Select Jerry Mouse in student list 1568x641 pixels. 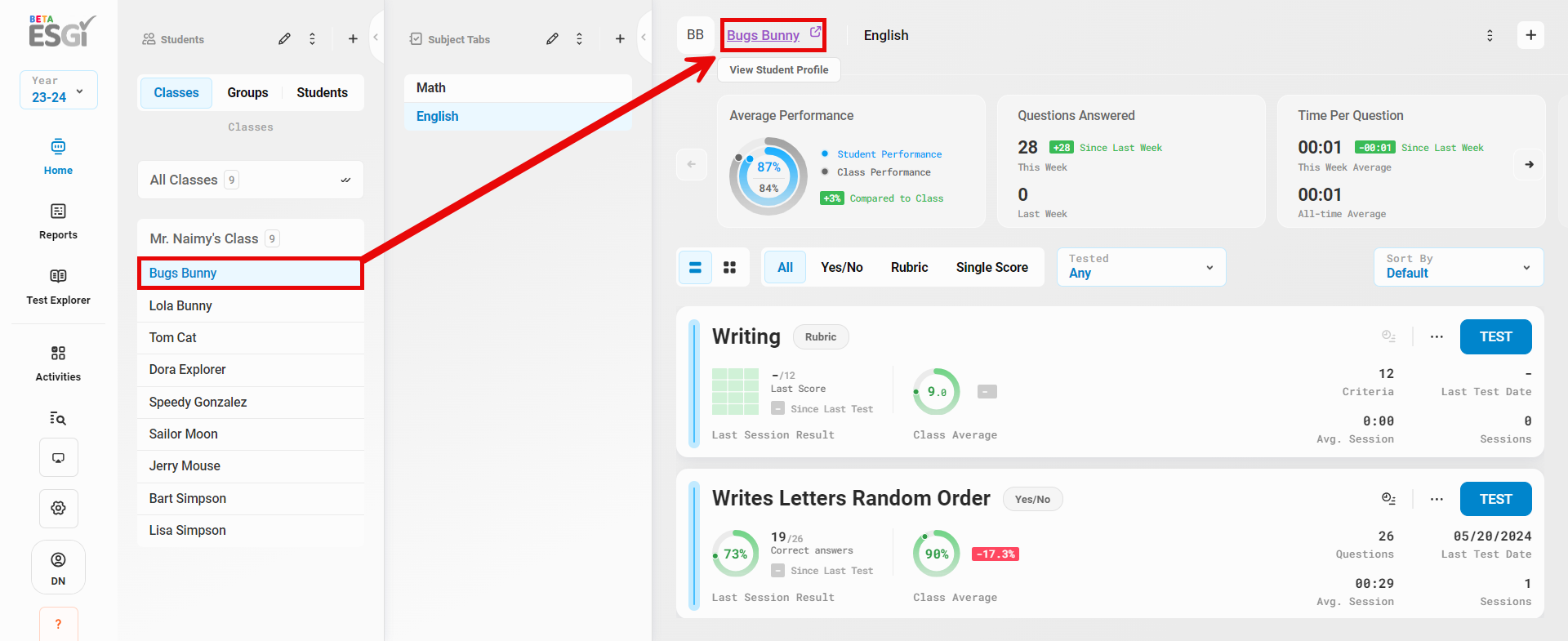coord(251,465)
